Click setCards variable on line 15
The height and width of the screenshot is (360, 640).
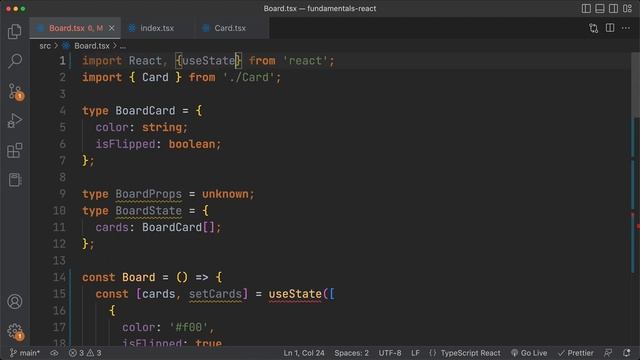pos(215,294)
